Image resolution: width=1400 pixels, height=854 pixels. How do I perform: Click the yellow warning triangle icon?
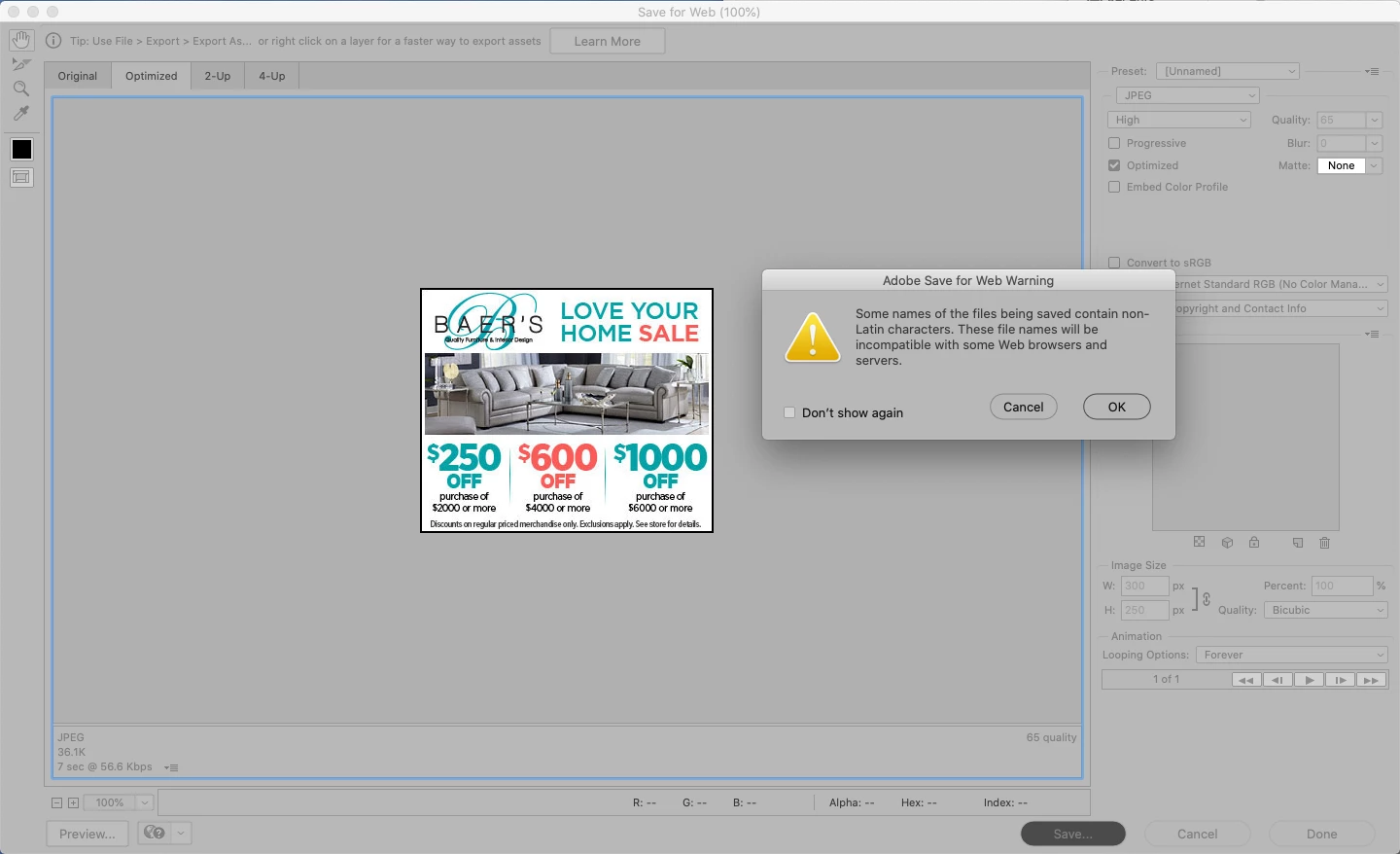tap(813, 338)
